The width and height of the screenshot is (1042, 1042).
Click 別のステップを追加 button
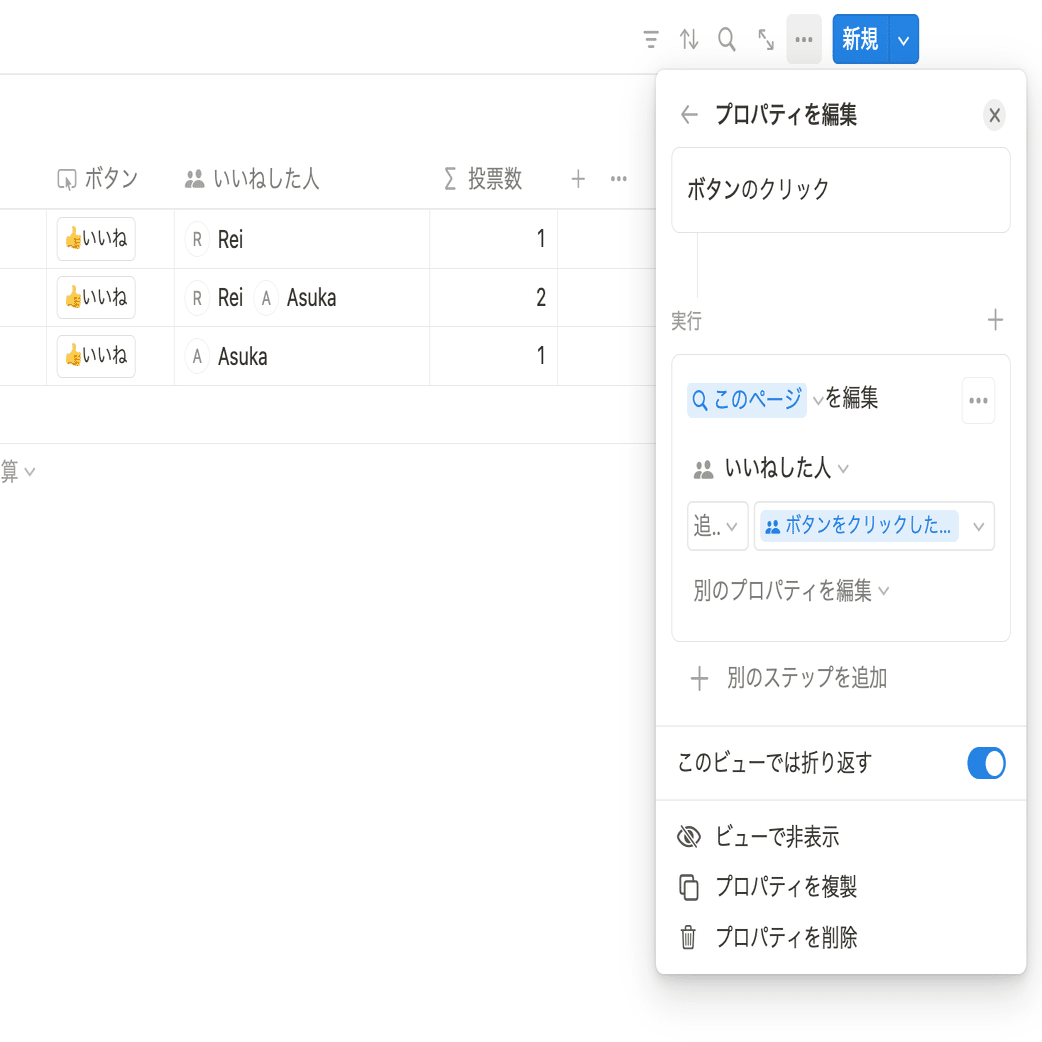pyautogui.click(x=789, y=678)
